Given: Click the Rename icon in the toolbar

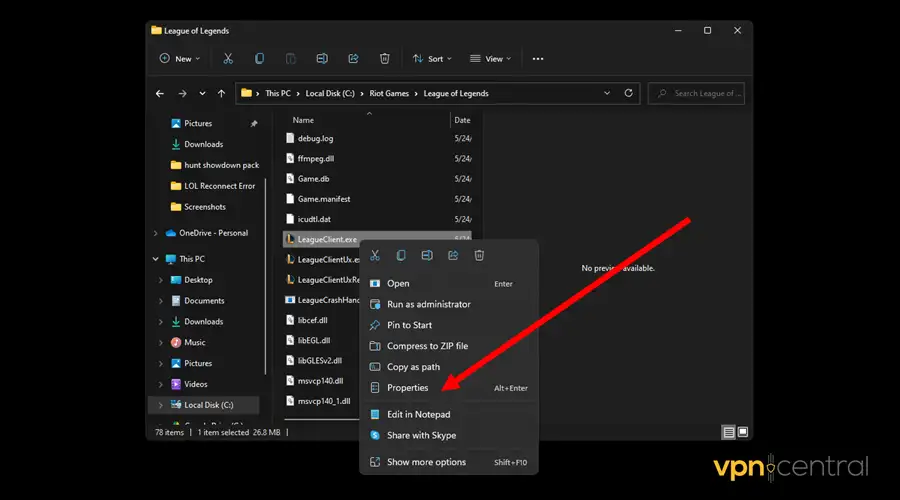Looking at the screenshot, I should 322,59.
